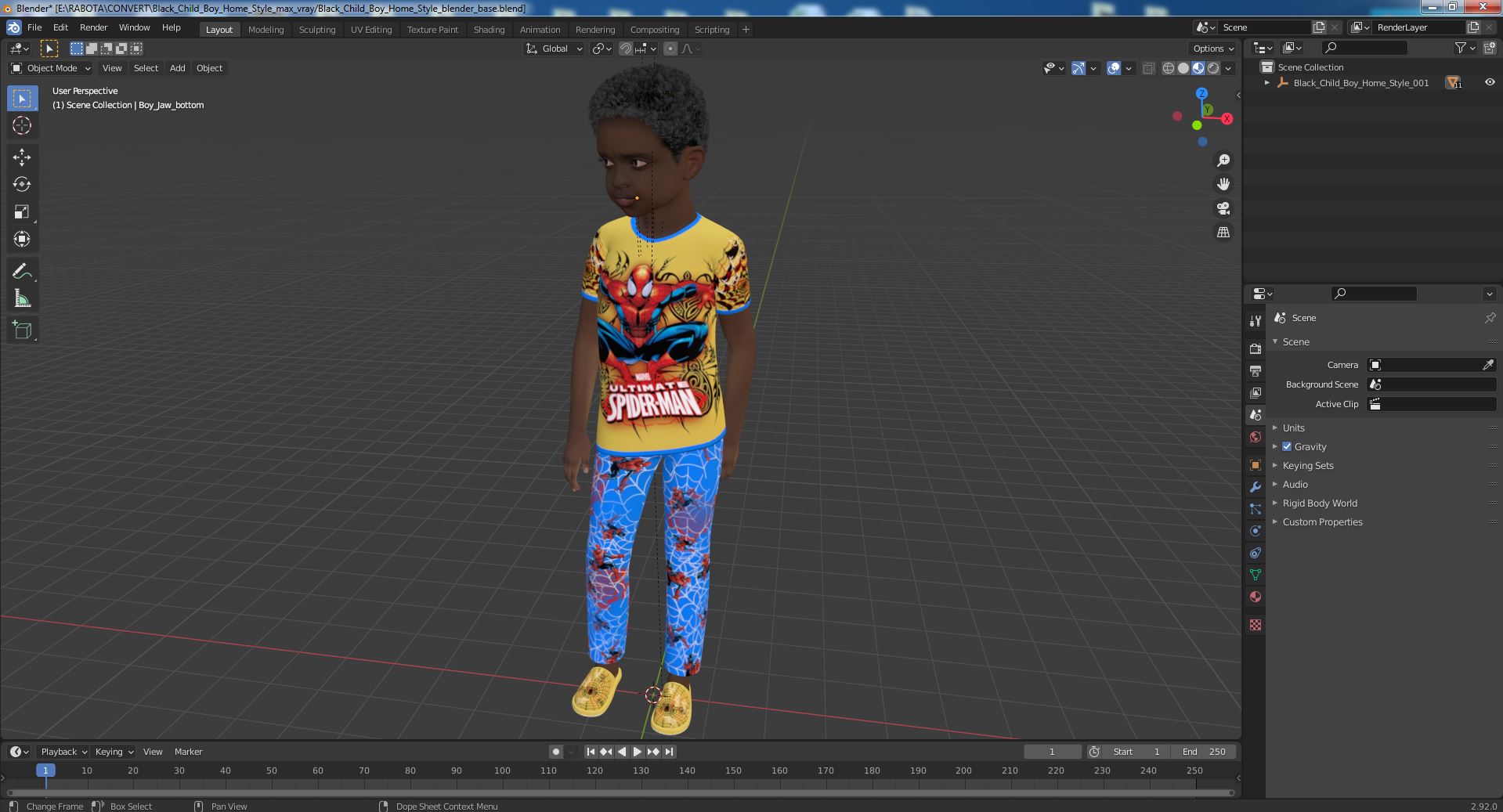1503x812 pixels.
Task: Toggle proportional editing button
Action: [670, 49]
